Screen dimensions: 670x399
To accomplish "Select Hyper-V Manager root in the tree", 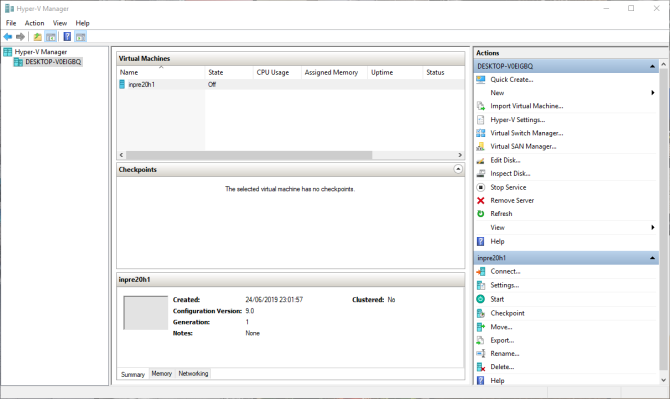I will (x=41, y=52).
